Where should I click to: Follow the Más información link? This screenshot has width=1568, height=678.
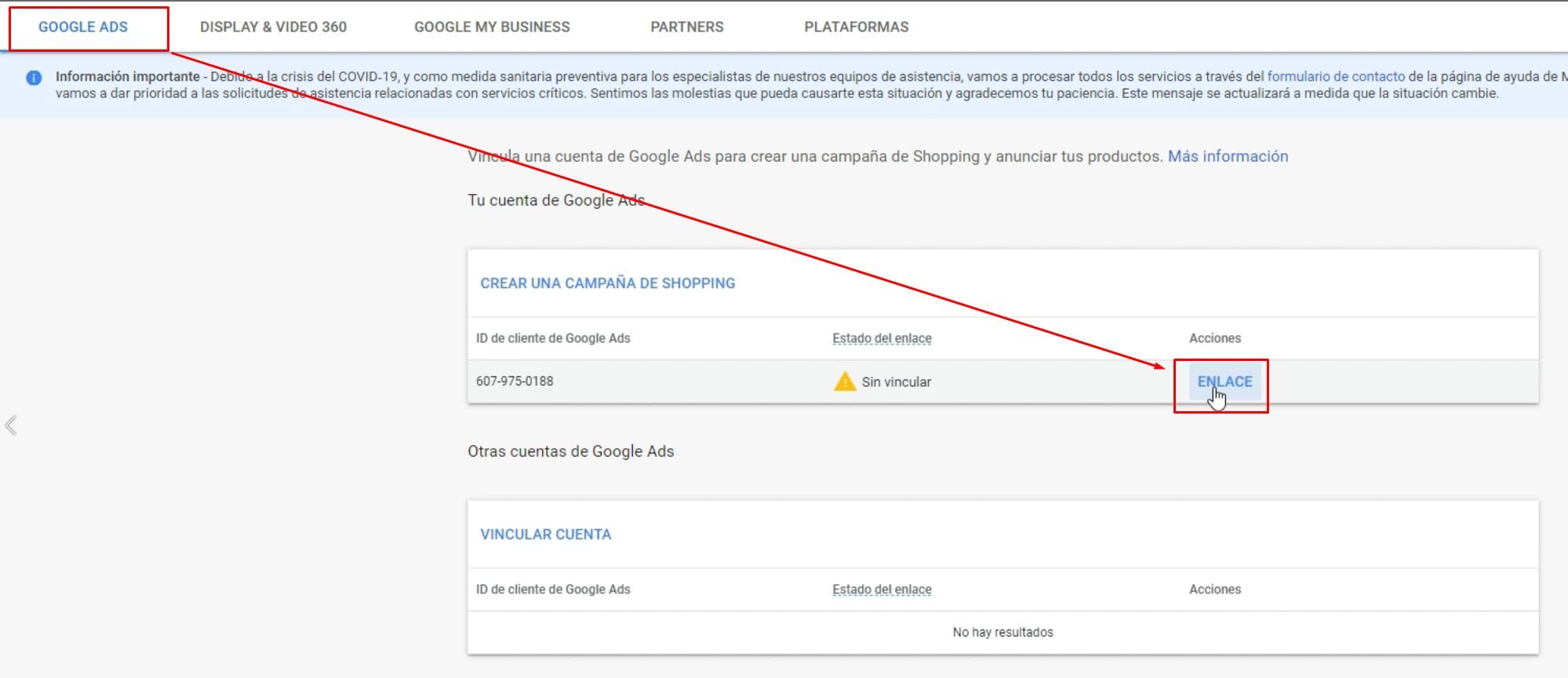(1228, 156)
